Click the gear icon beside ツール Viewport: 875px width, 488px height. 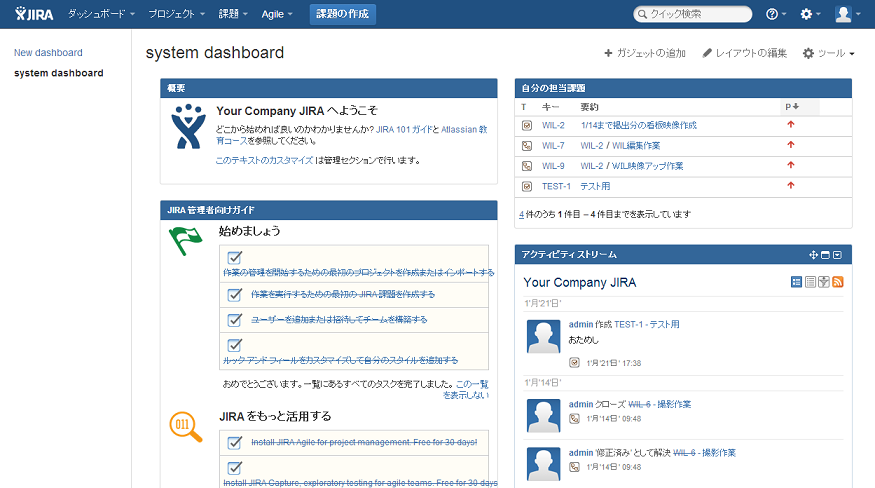coord(808,53)
